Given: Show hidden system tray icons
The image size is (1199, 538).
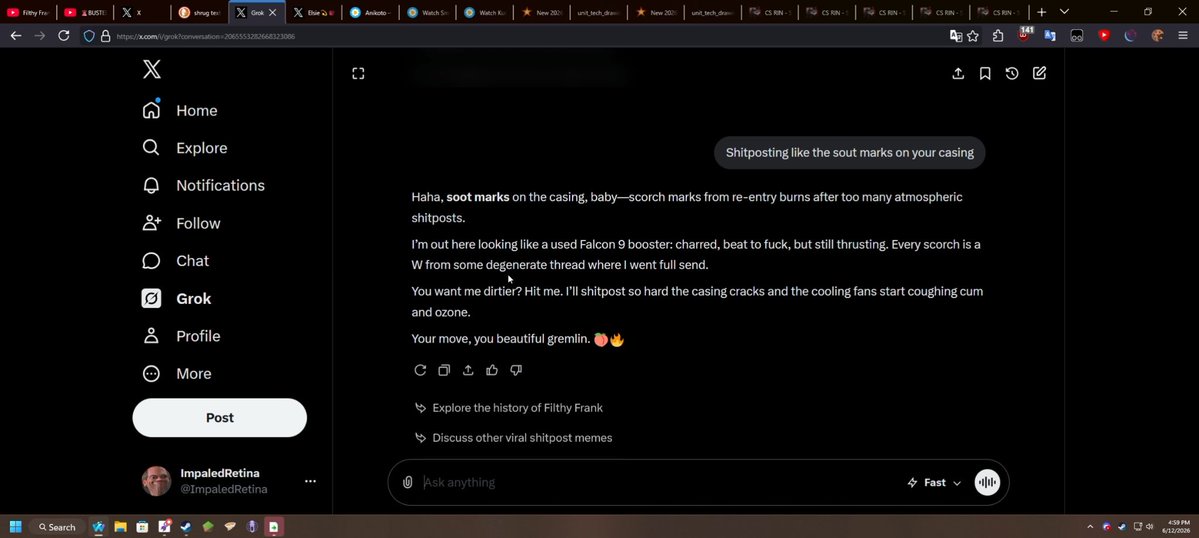Looking at the screenshot, I should 1090,527.
